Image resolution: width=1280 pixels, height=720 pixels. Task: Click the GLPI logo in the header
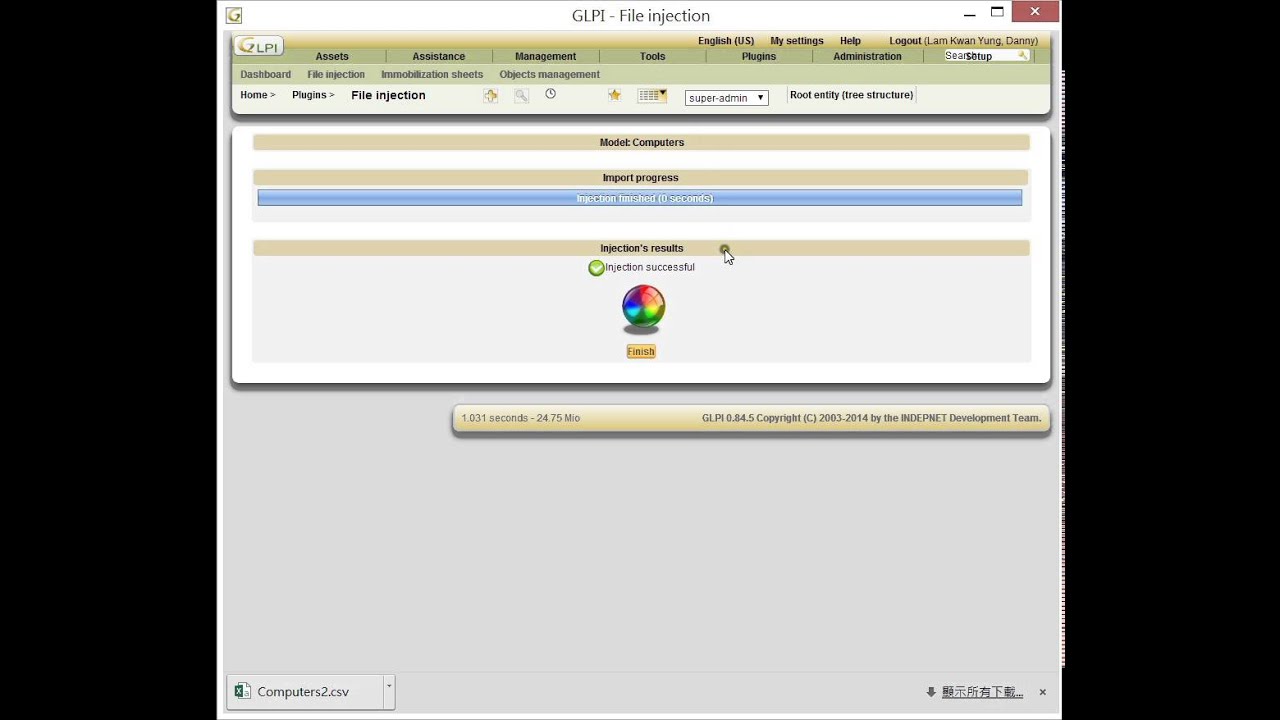pyautogui.click(x=259, y=46)
